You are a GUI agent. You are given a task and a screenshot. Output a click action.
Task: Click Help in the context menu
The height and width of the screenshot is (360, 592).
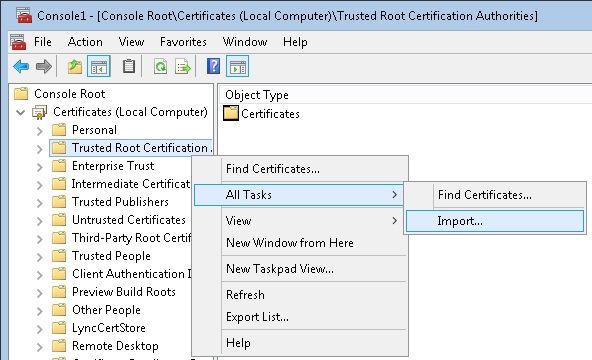(x=301, y=343)
